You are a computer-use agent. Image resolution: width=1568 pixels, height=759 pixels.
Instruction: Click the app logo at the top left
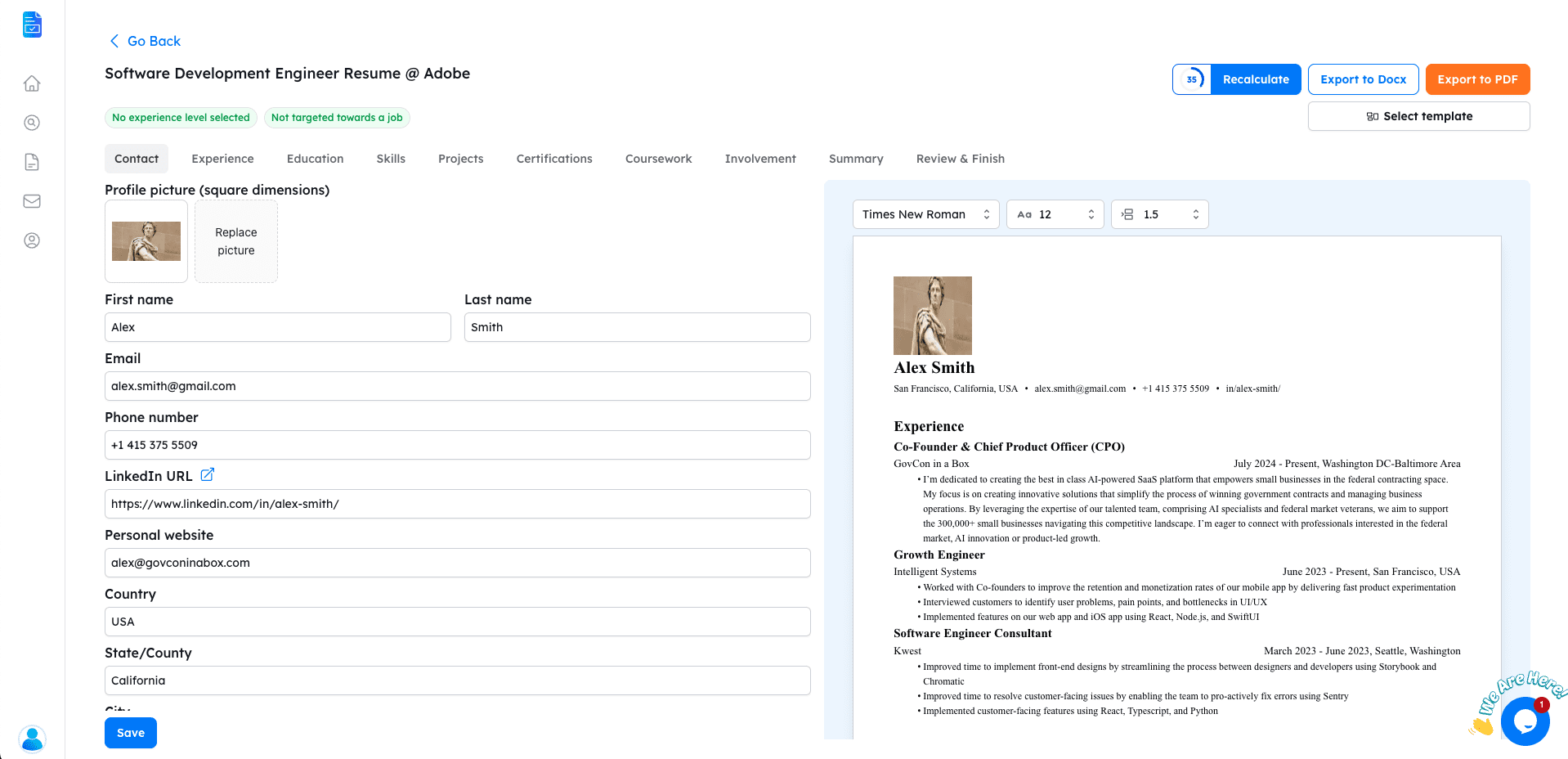[32, 25]
